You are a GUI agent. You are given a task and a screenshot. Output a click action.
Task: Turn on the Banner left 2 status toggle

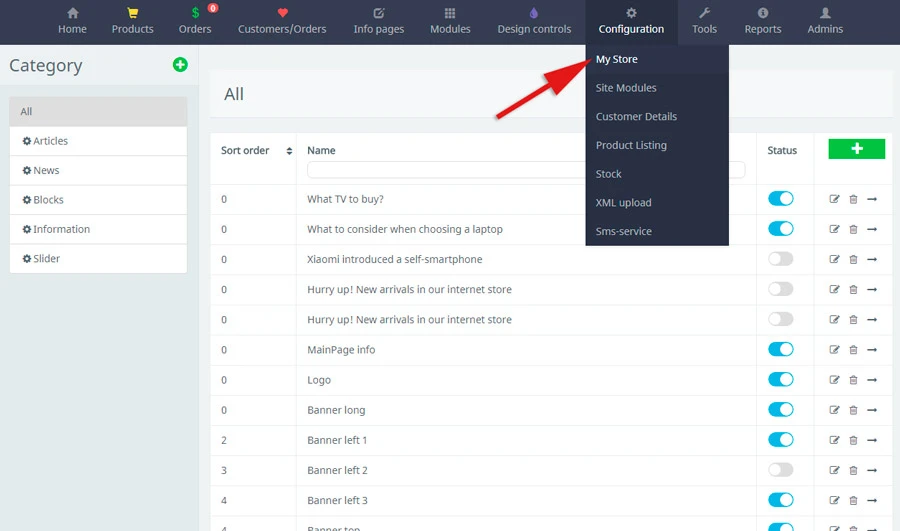coord(780,470)
